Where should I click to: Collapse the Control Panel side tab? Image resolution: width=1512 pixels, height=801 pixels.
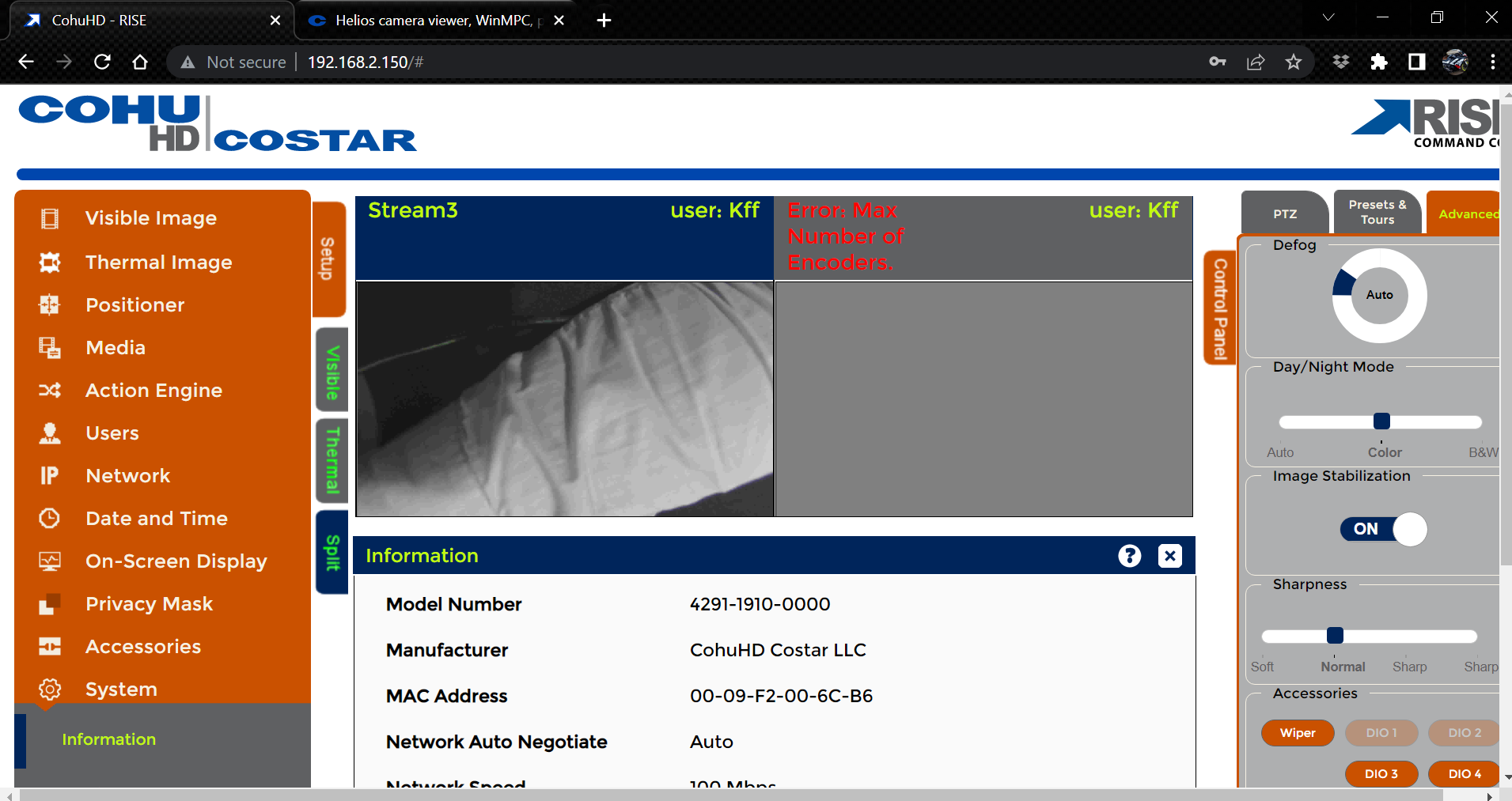pos(1220,309)
